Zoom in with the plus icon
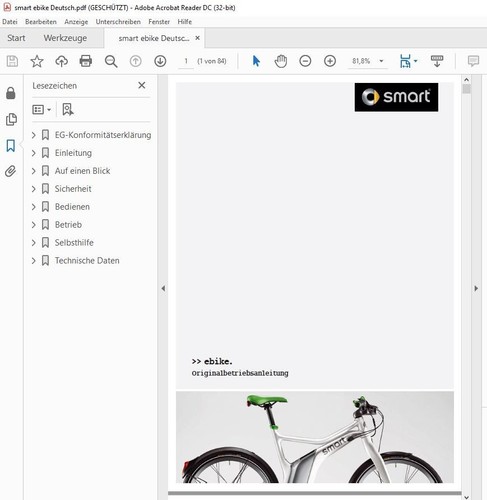 (x=330, y=61)
